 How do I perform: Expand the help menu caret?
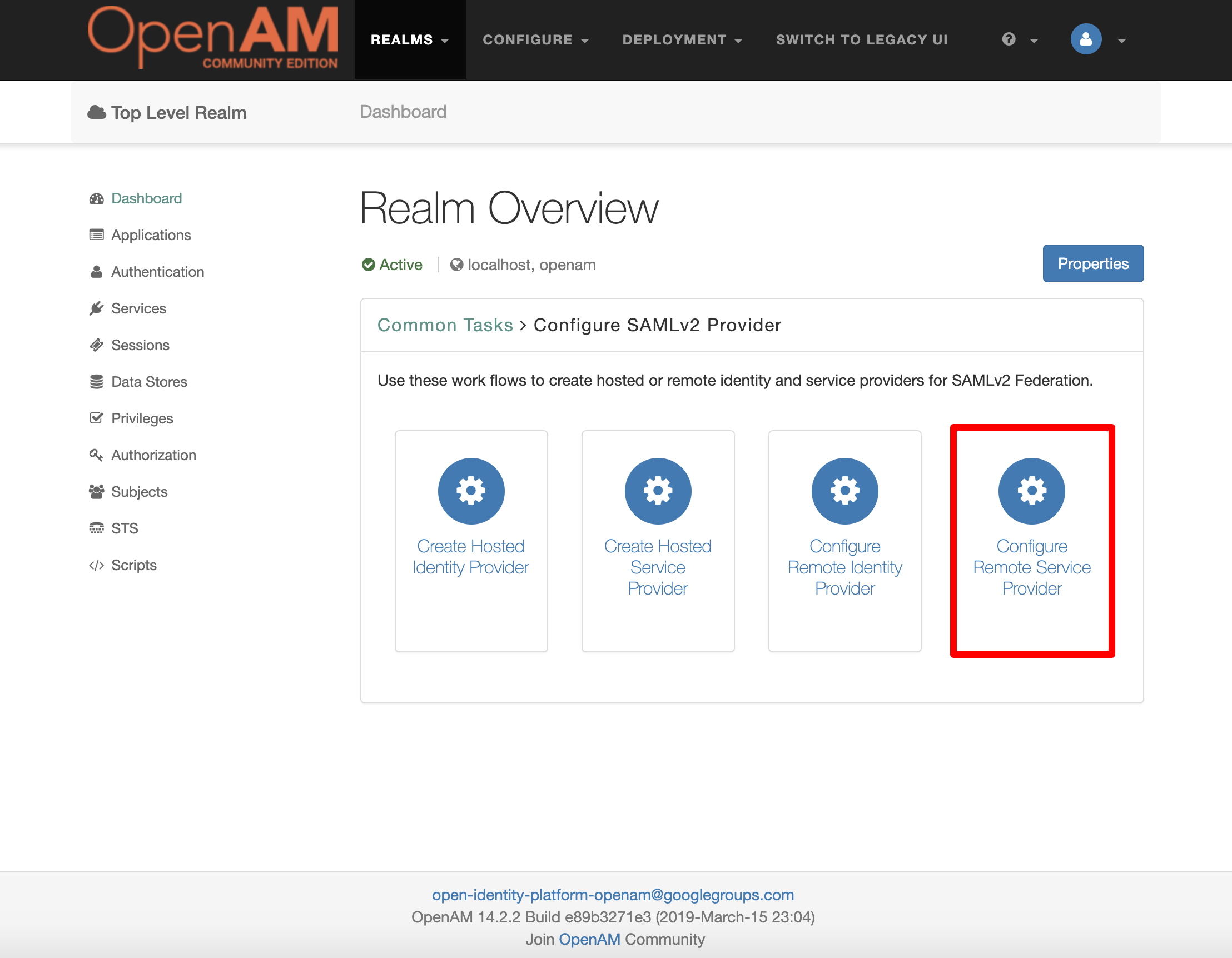(x=1034, y=41)
